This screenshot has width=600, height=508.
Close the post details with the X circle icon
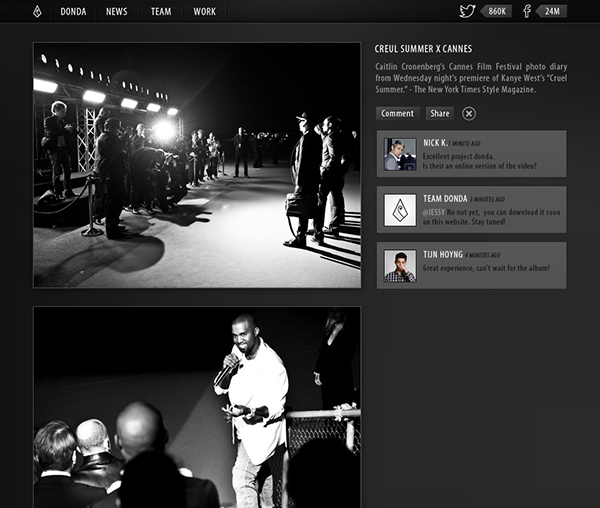[469, 114]
